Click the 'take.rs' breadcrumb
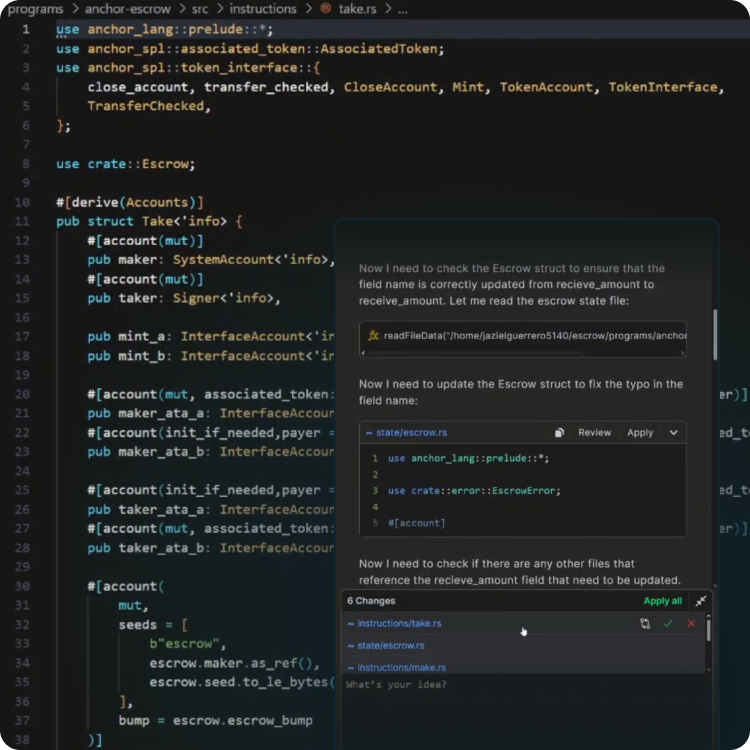750x750 pixels. pyautogui.click(x=357, y=9)
